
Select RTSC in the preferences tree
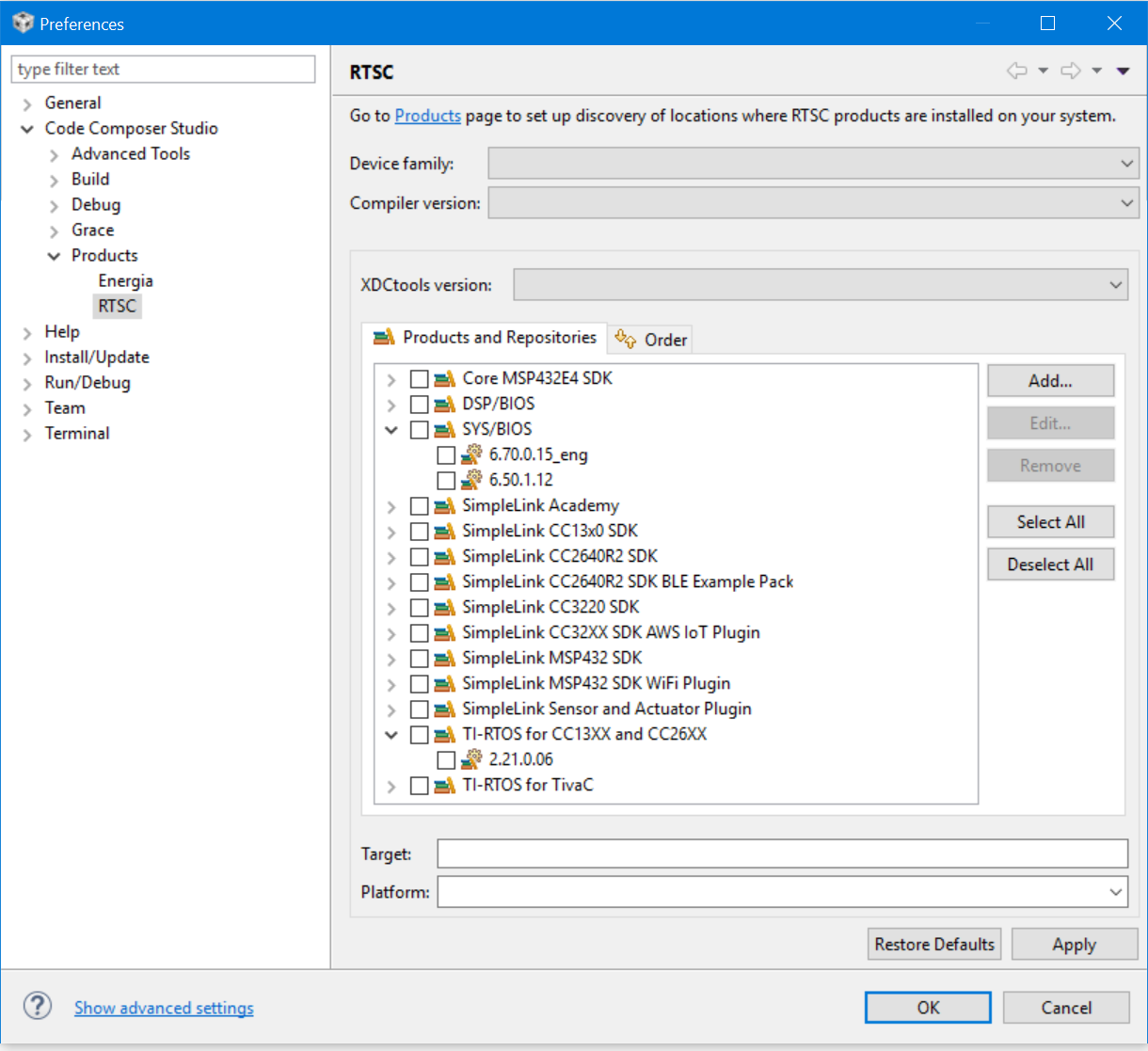tap(118, 306)
